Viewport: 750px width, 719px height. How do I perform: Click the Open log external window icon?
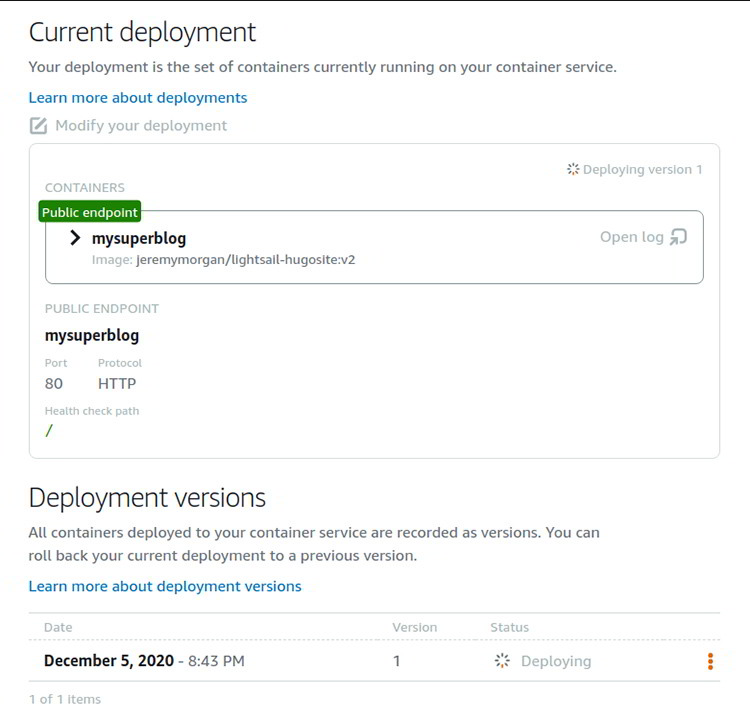pyautogui.click(x=679, y=237)
